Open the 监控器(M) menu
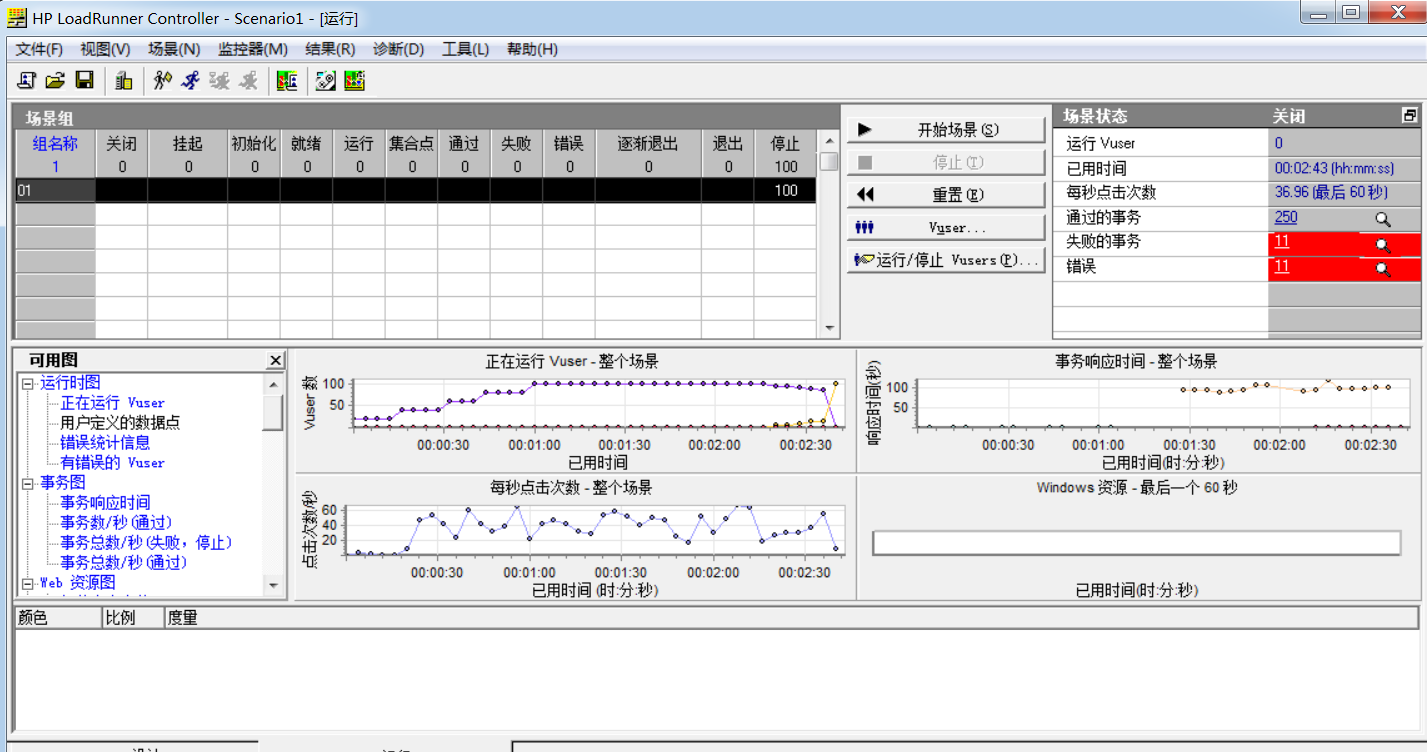 point(252,49)
